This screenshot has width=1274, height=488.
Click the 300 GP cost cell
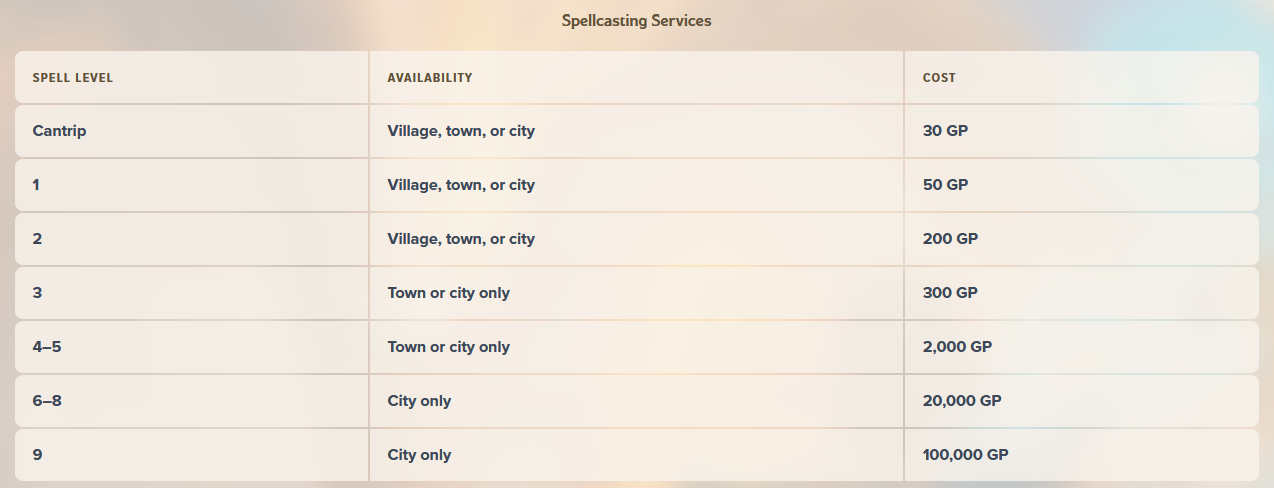pos(1081,293)
